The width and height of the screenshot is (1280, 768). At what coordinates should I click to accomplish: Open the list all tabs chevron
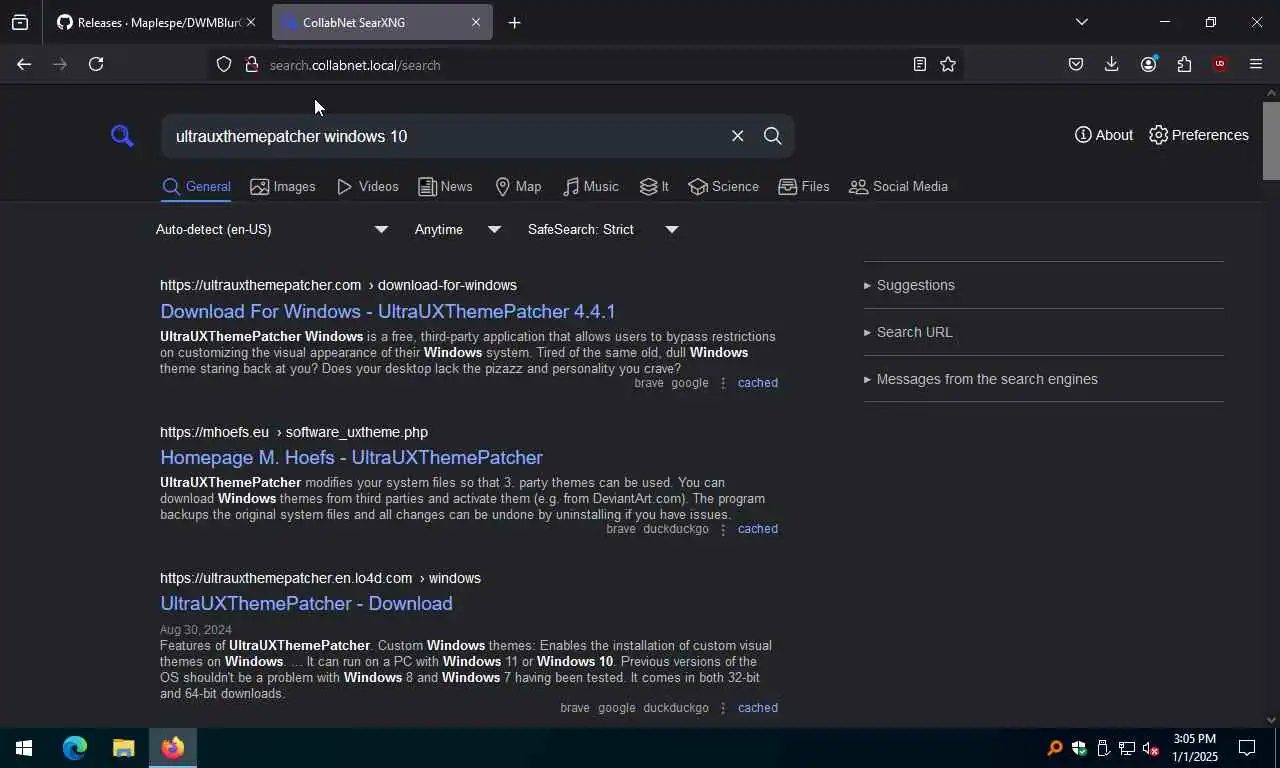click(x=1081, y=22)
